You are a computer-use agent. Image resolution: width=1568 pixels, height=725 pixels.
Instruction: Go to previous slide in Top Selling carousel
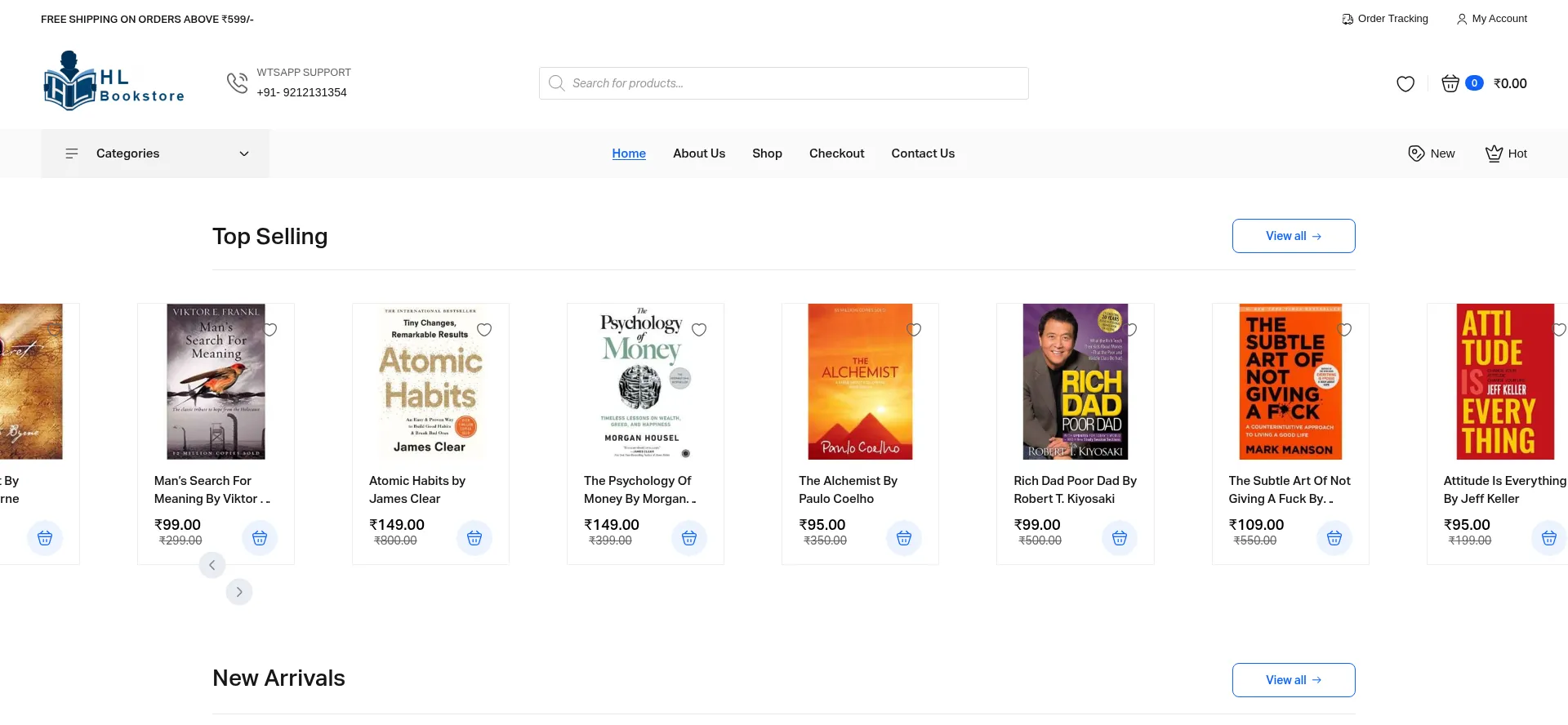[x=212, y=565]
